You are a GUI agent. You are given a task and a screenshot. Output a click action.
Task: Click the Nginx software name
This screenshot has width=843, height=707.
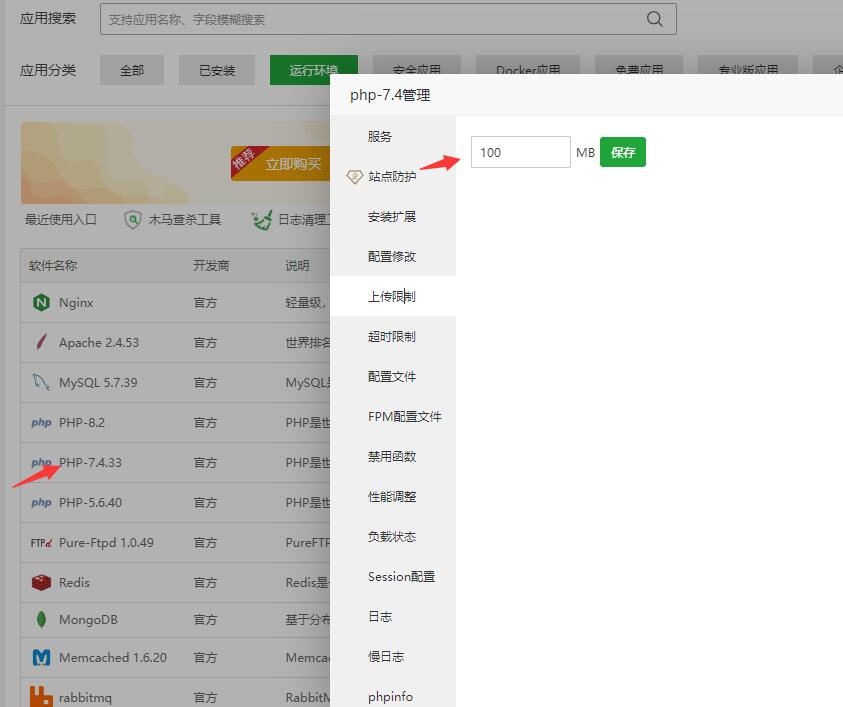coord(76,303)
